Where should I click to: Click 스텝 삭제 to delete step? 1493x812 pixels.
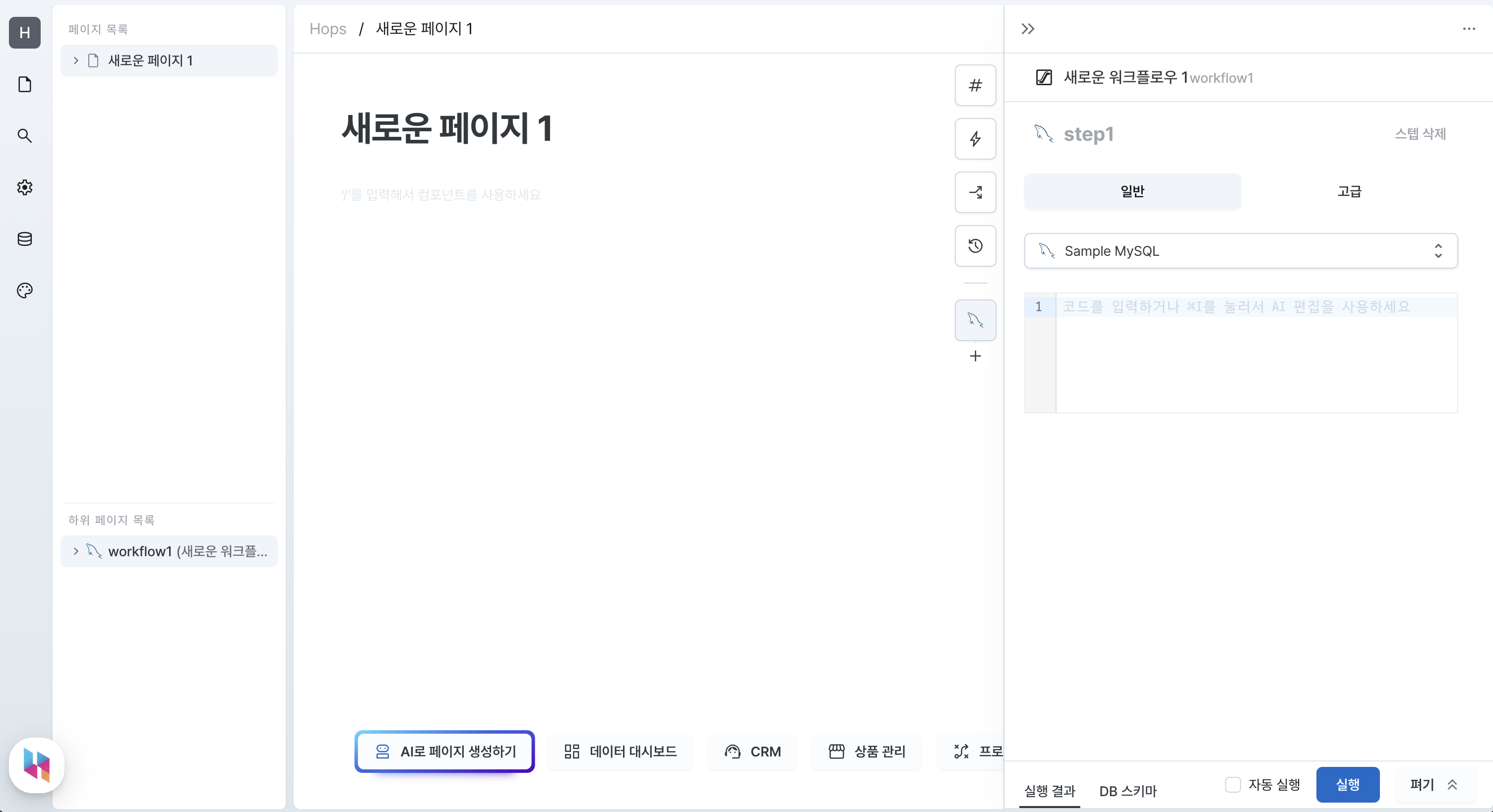coord(1420,134)
